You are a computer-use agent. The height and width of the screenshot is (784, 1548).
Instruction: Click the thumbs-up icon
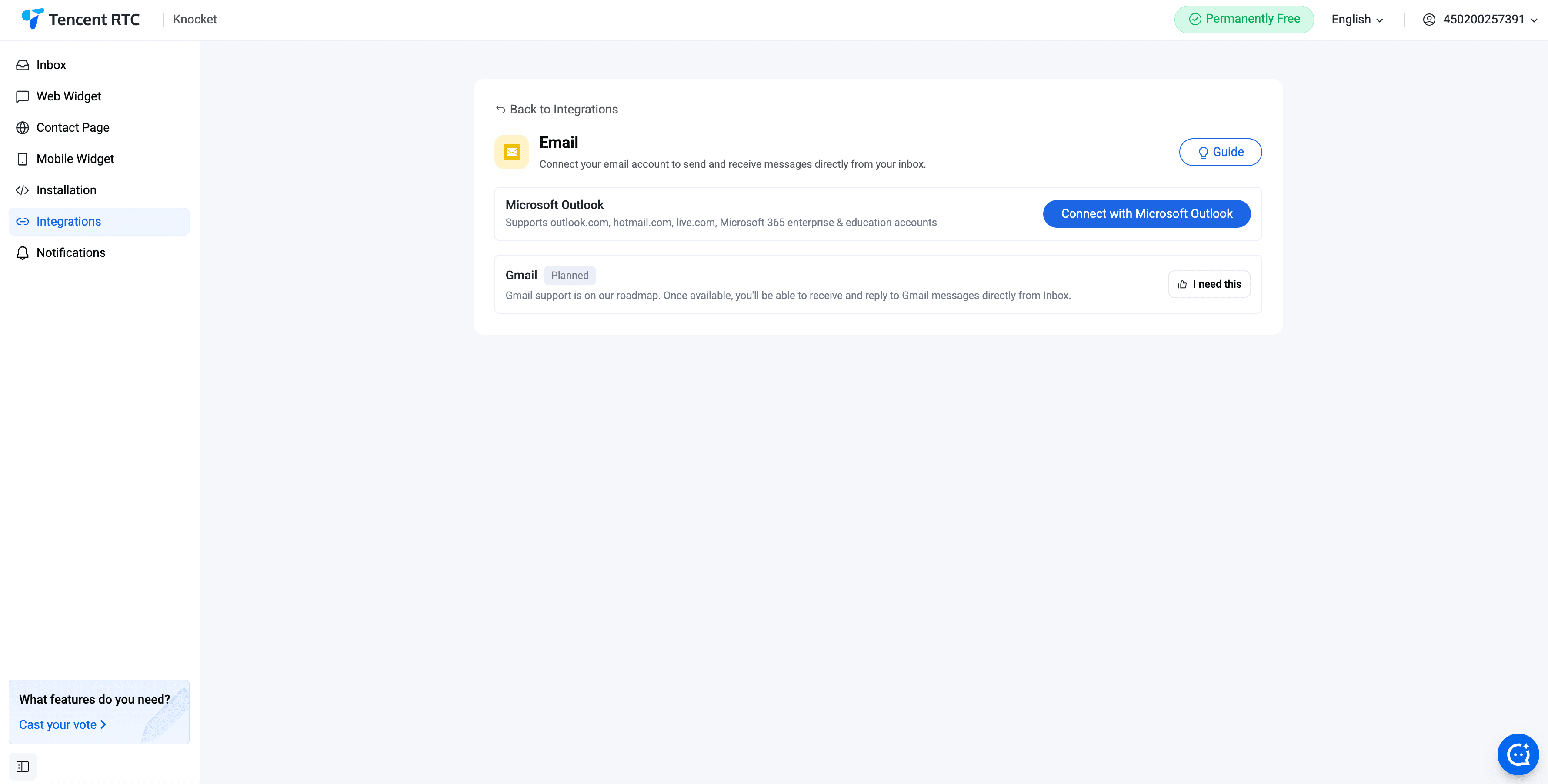pyautogui.click(x=1183, y=284)
